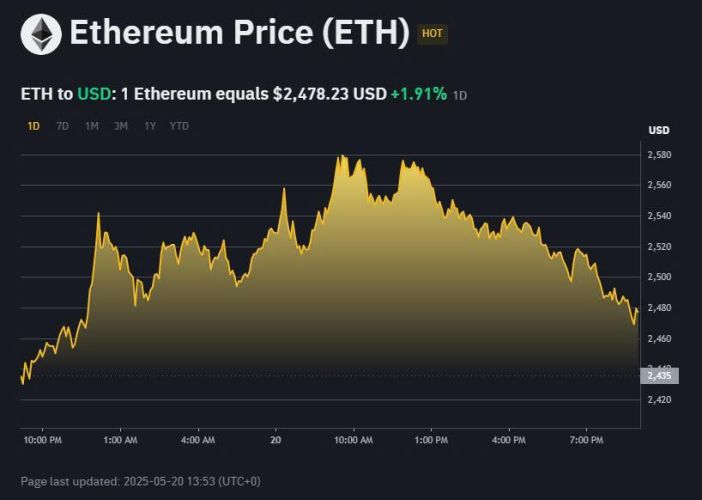The image size is (702, 500).
Task: Click the Ethereum Price (ETH) heading
Action: [239, 34]
